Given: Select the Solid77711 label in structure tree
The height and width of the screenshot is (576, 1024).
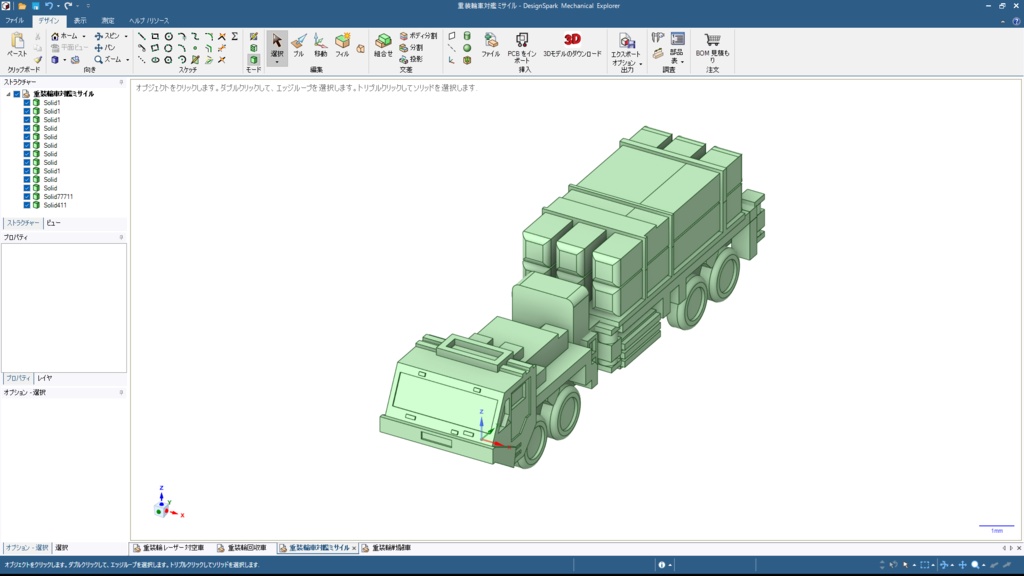Looking at the screenshot, I should pyautogui.click(x=58, y=197).
